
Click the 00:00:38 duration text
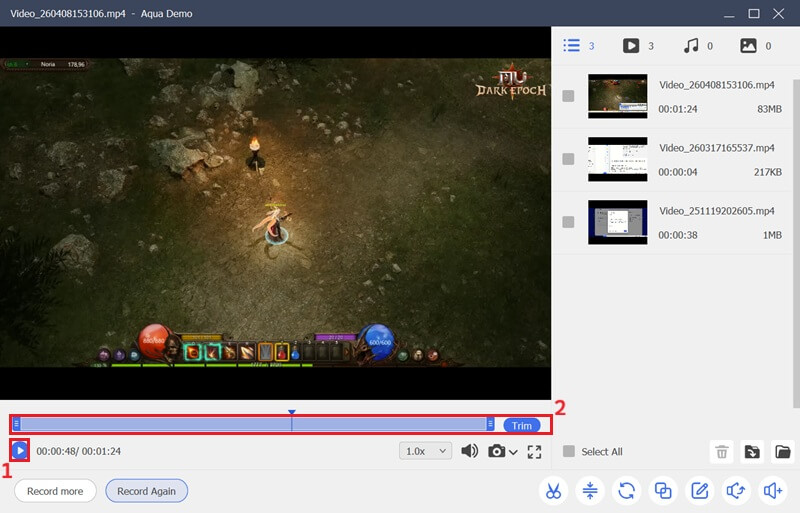[x=678, y=235]
